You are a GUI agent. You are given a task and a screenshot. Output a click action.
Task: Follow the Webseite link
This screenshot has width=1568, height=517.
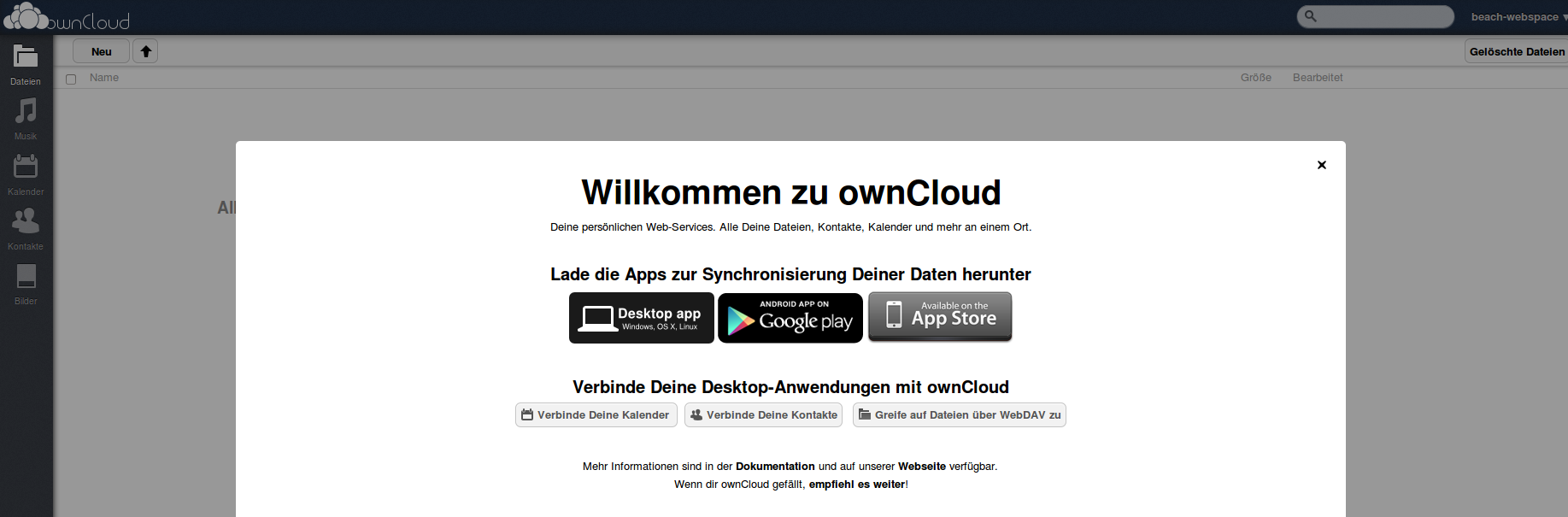[922, 467]
